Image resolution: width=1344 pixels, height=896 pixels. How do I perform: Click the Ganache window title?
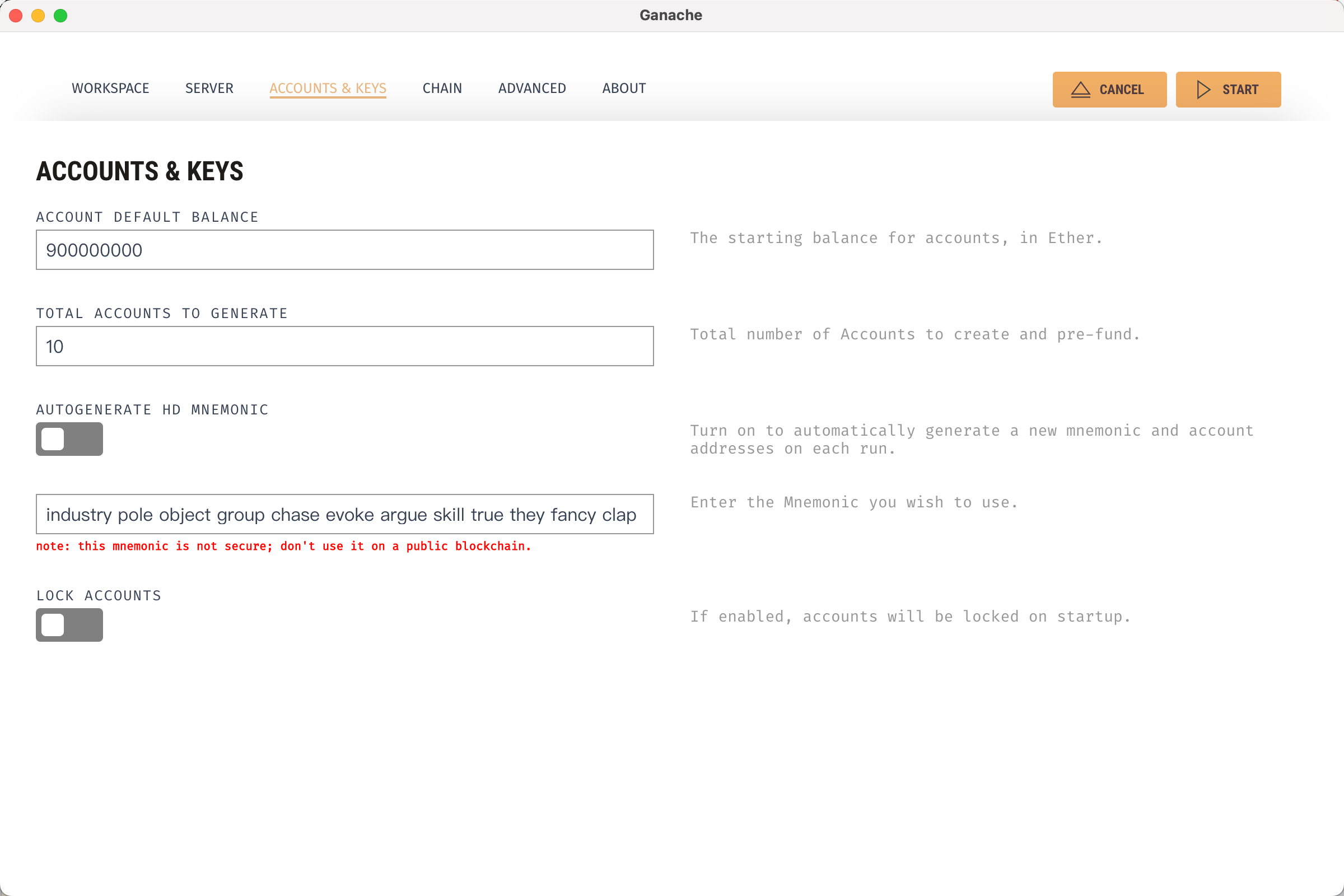671,16
